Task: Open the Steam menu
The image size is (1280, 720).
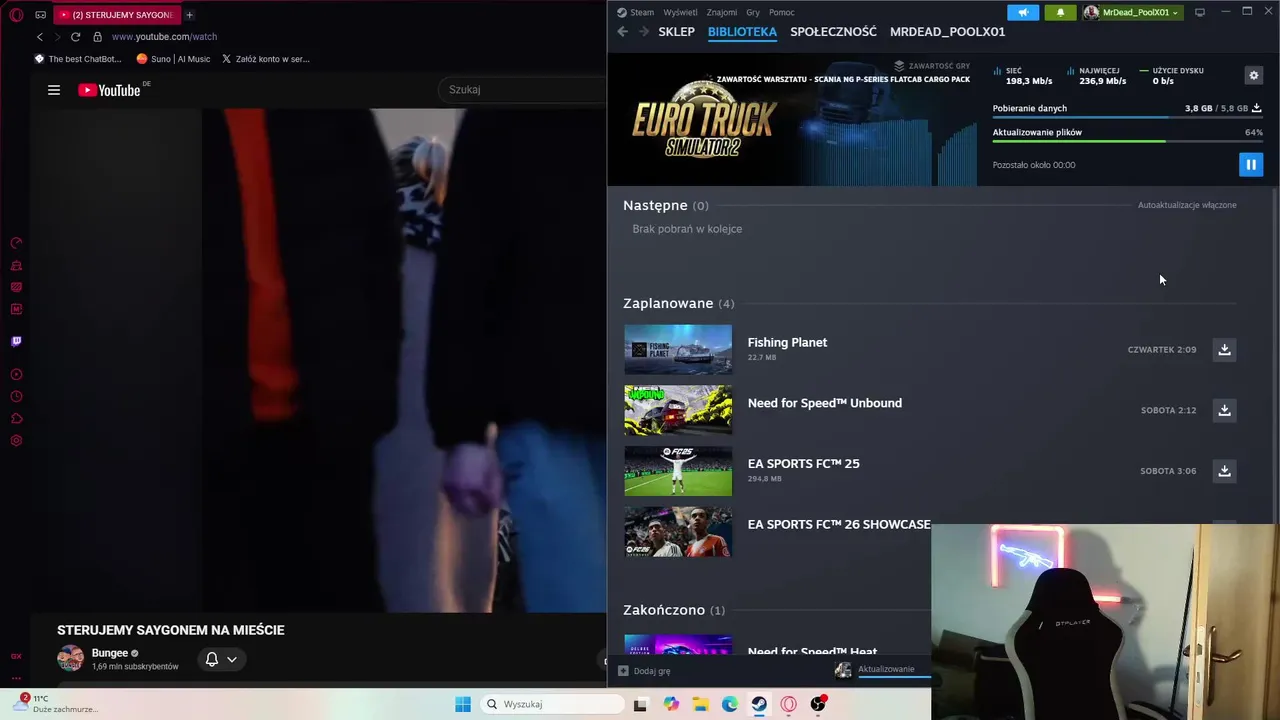Action: coord(635,12)
